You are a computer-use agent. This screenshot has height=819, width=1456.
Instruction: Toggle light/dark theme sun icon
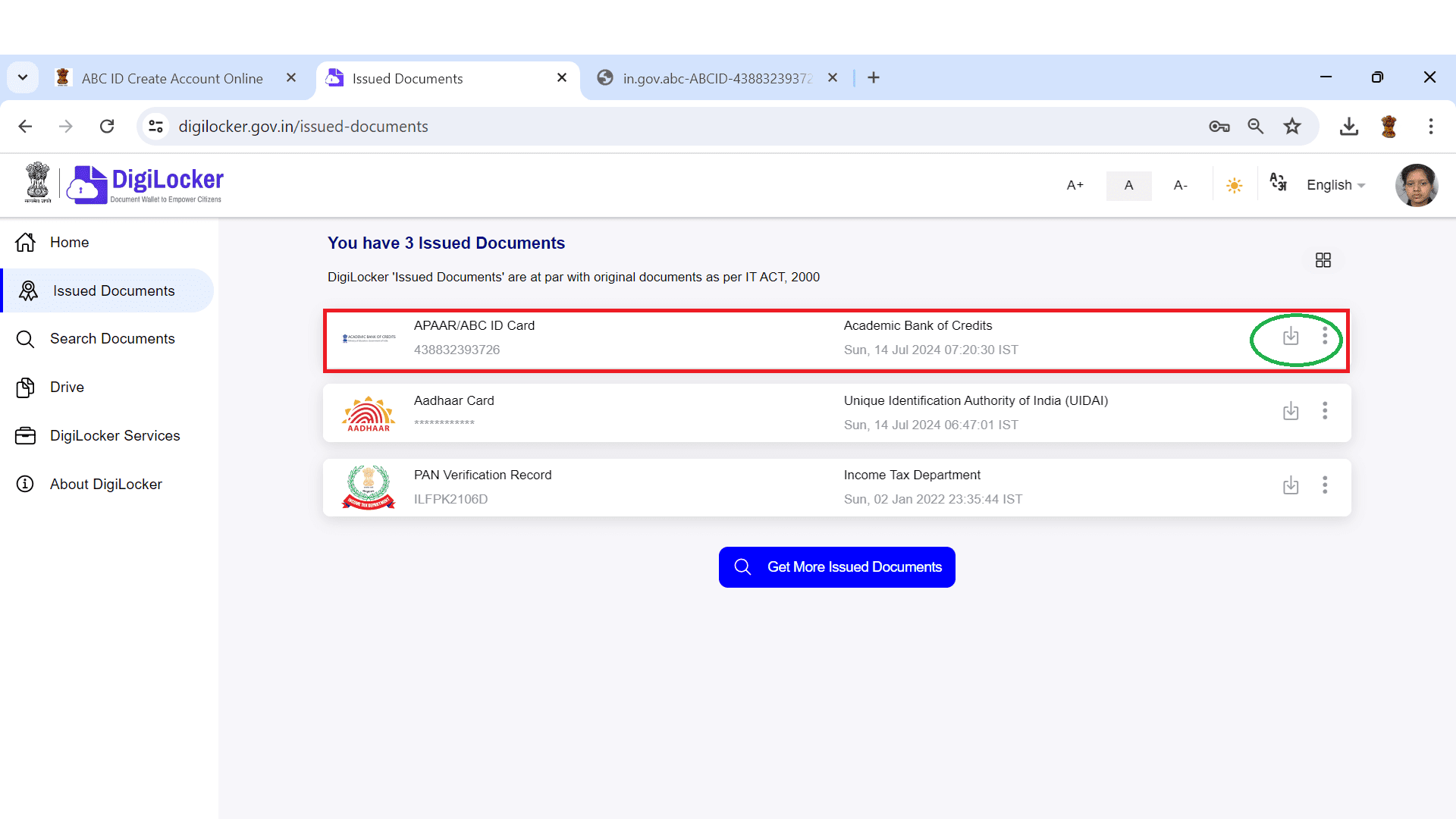click(1235, 185)
